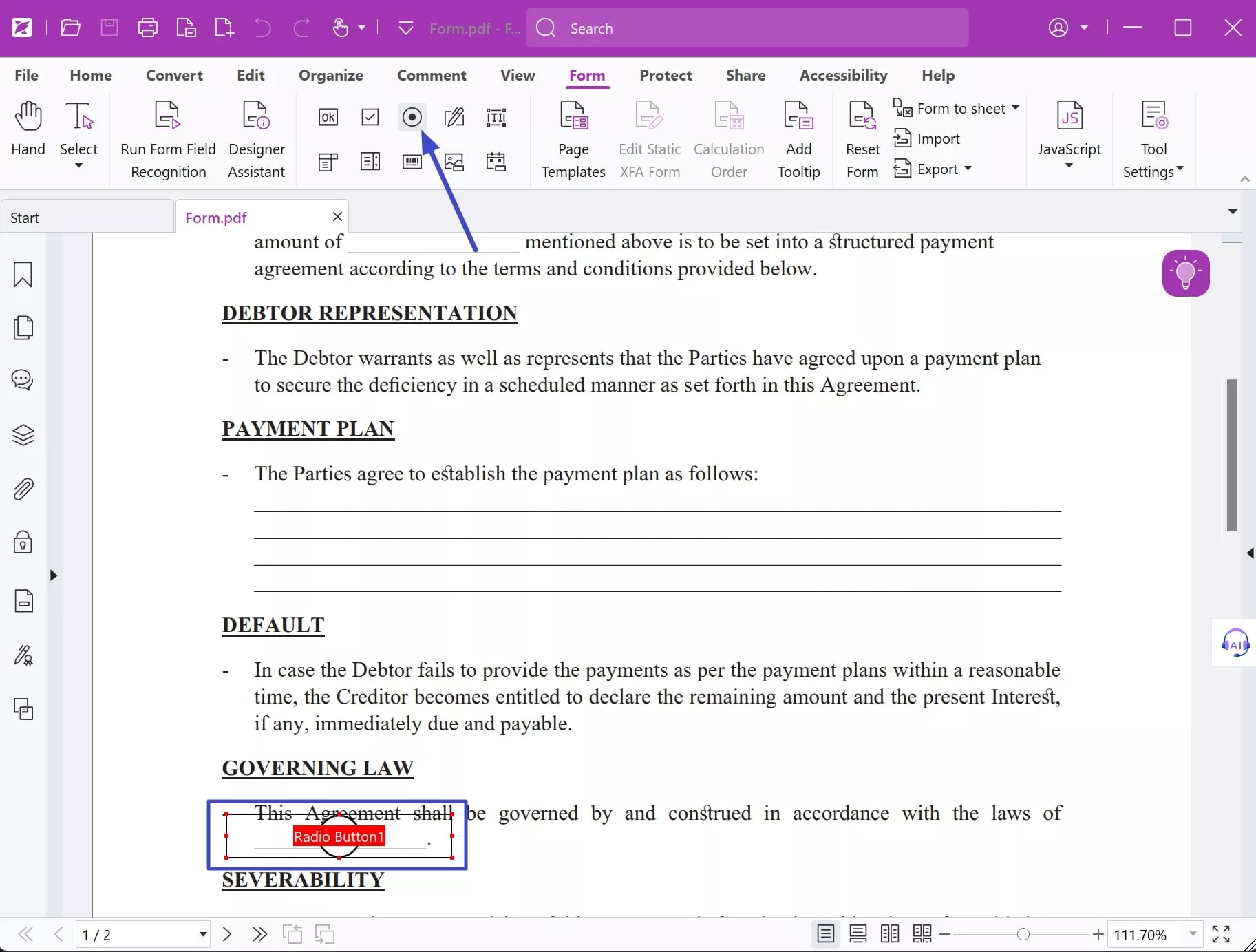Open the Bookmarks panel in the sidebar
Screen dimensions: 1256x952
(23, 274)
